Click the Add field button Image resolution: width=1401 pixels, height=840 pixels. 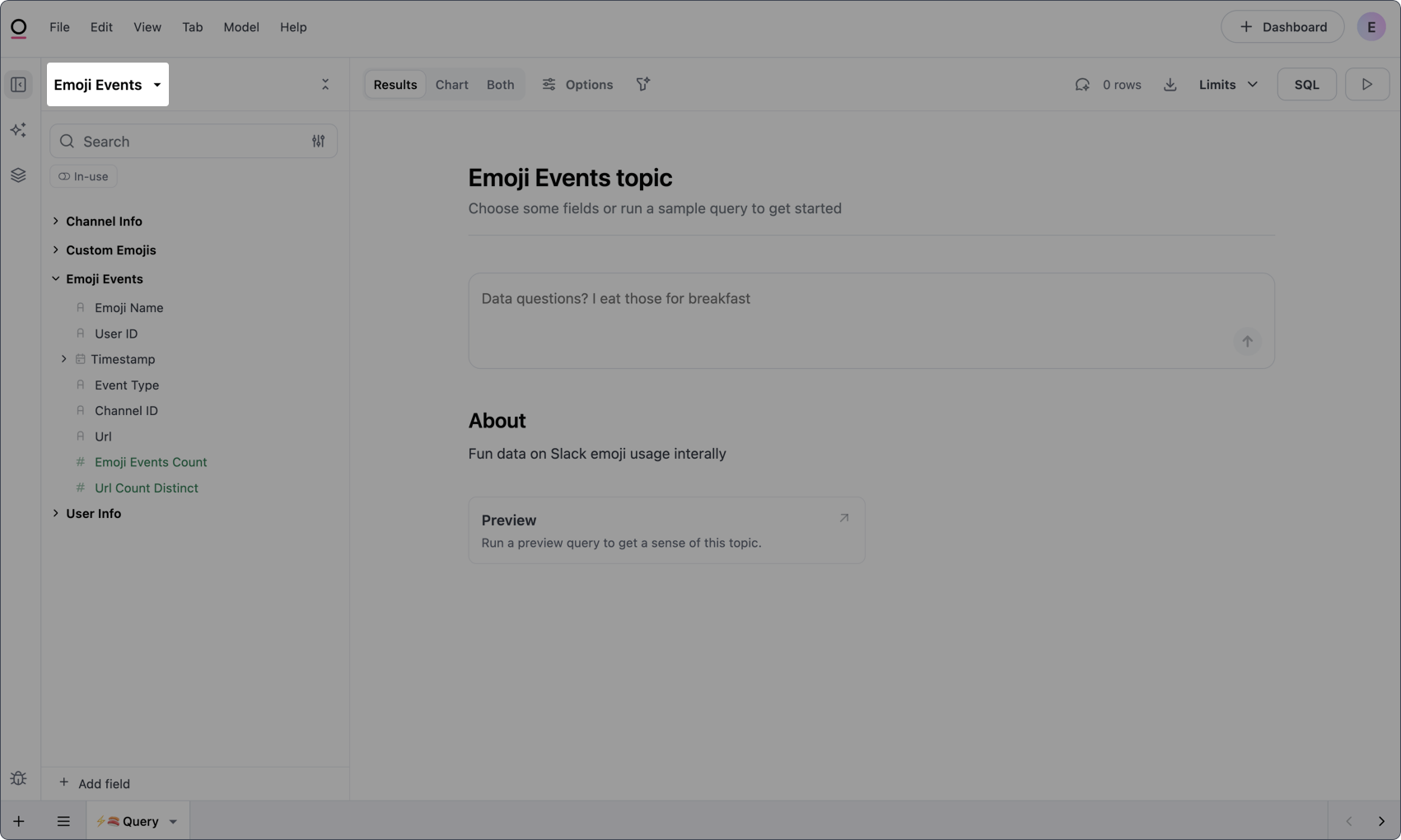(x=95, y=783)
